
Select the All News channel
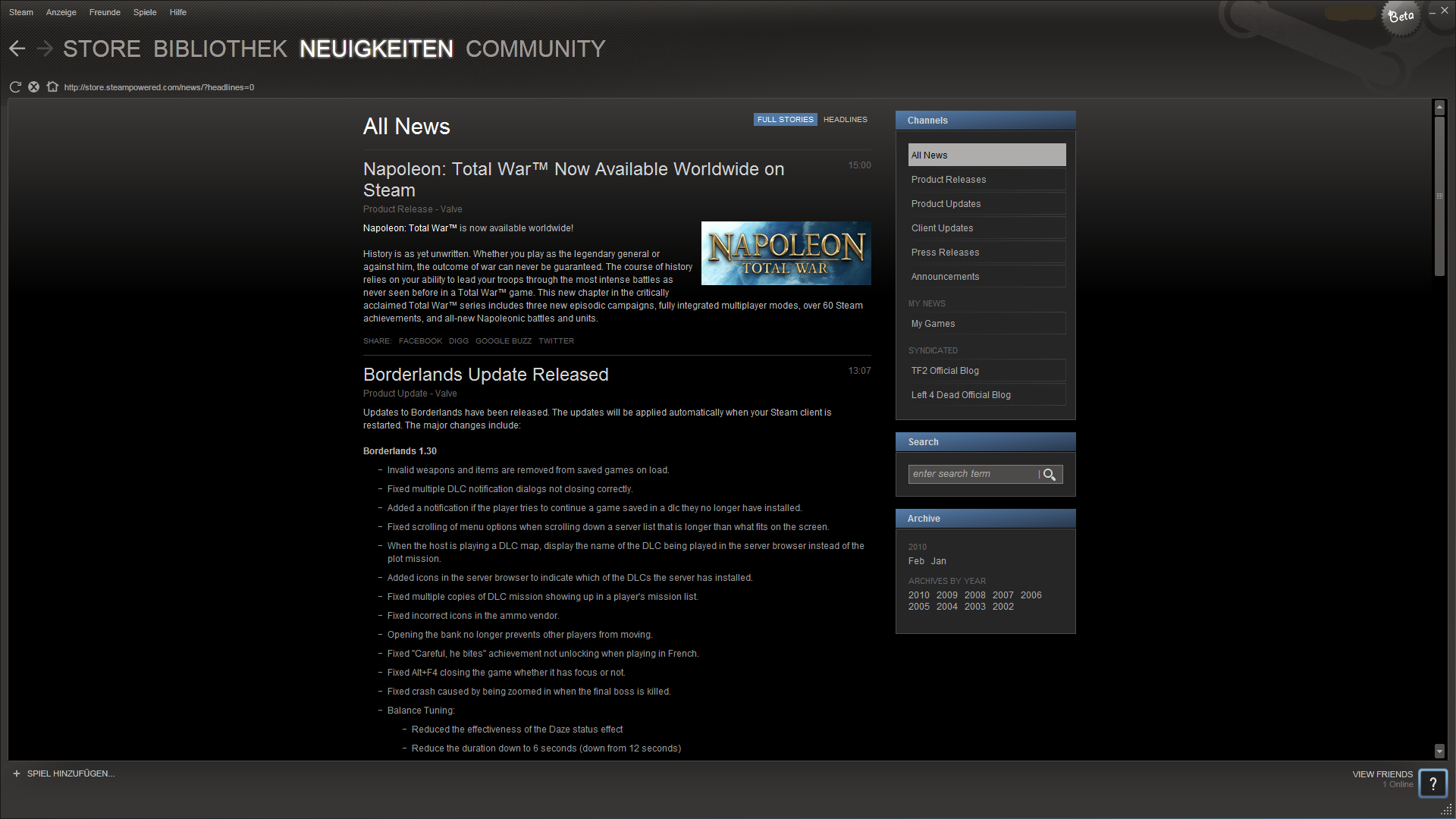tap(987, 155)
